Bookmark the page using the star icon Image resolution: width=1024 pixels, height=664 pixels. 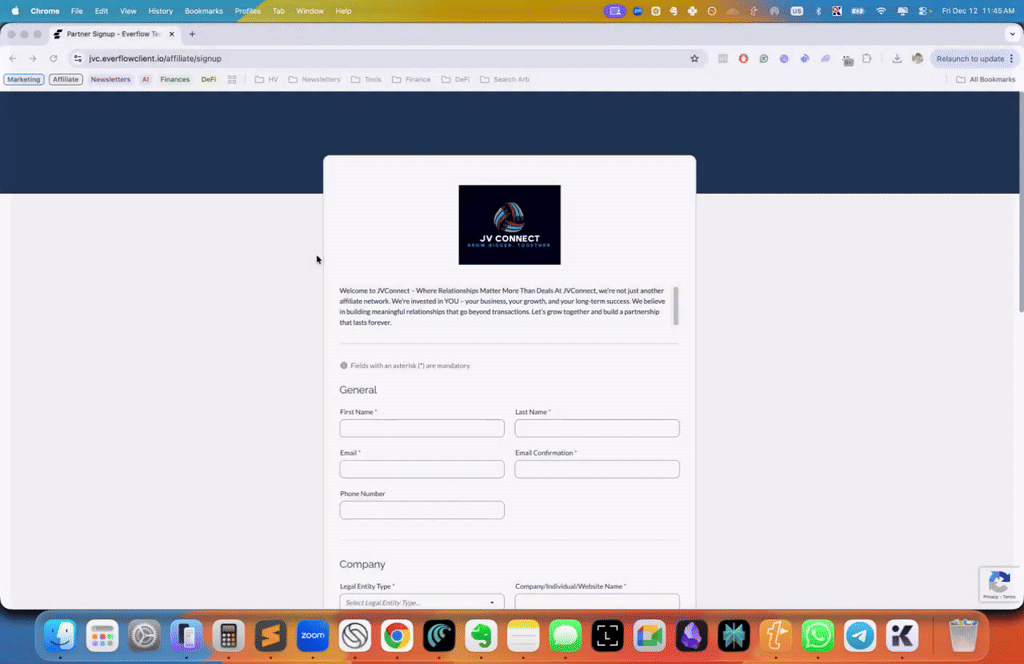tap(694, 58)
